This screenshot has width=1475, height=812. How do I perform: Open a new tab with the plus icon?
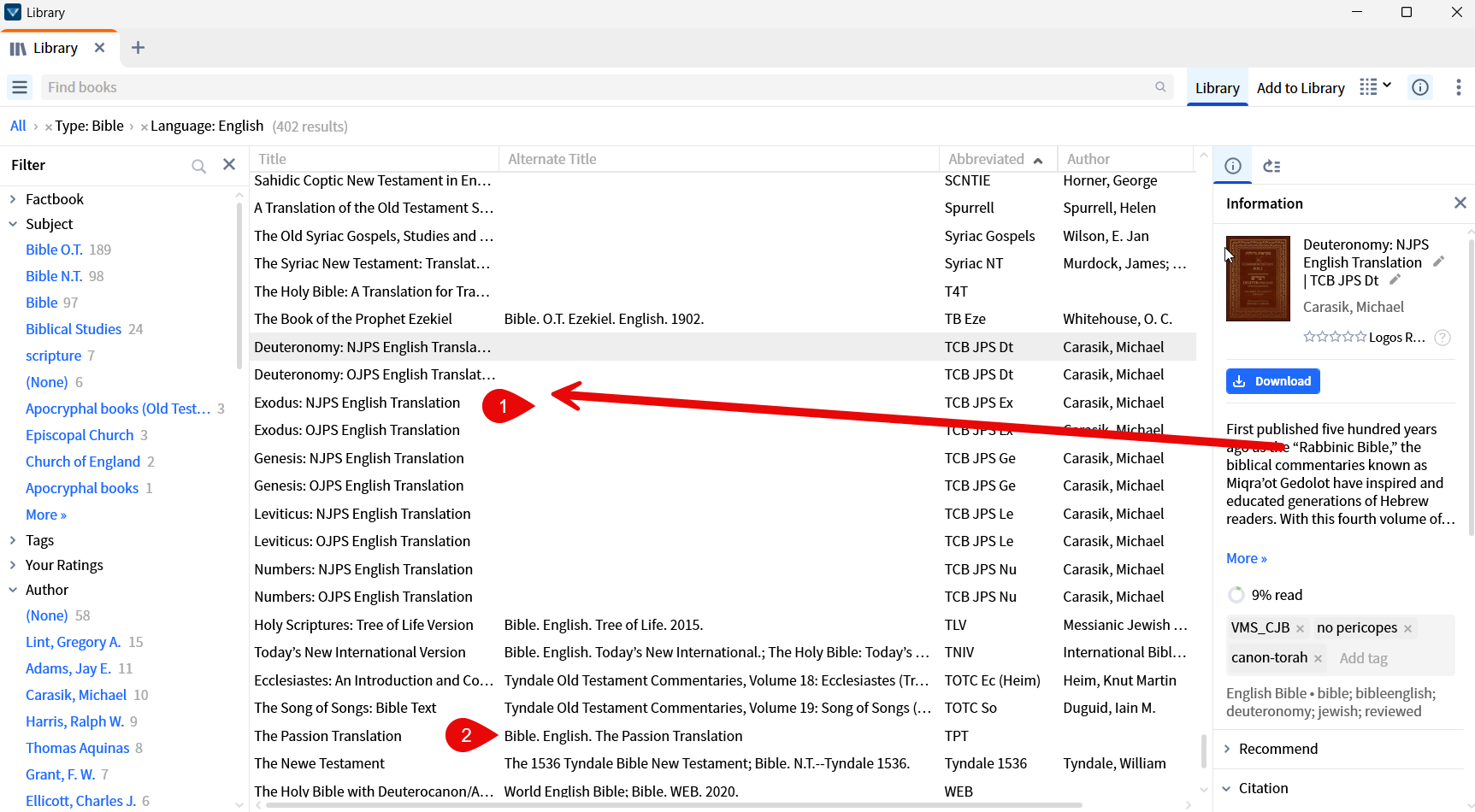(x=138, y=48)
